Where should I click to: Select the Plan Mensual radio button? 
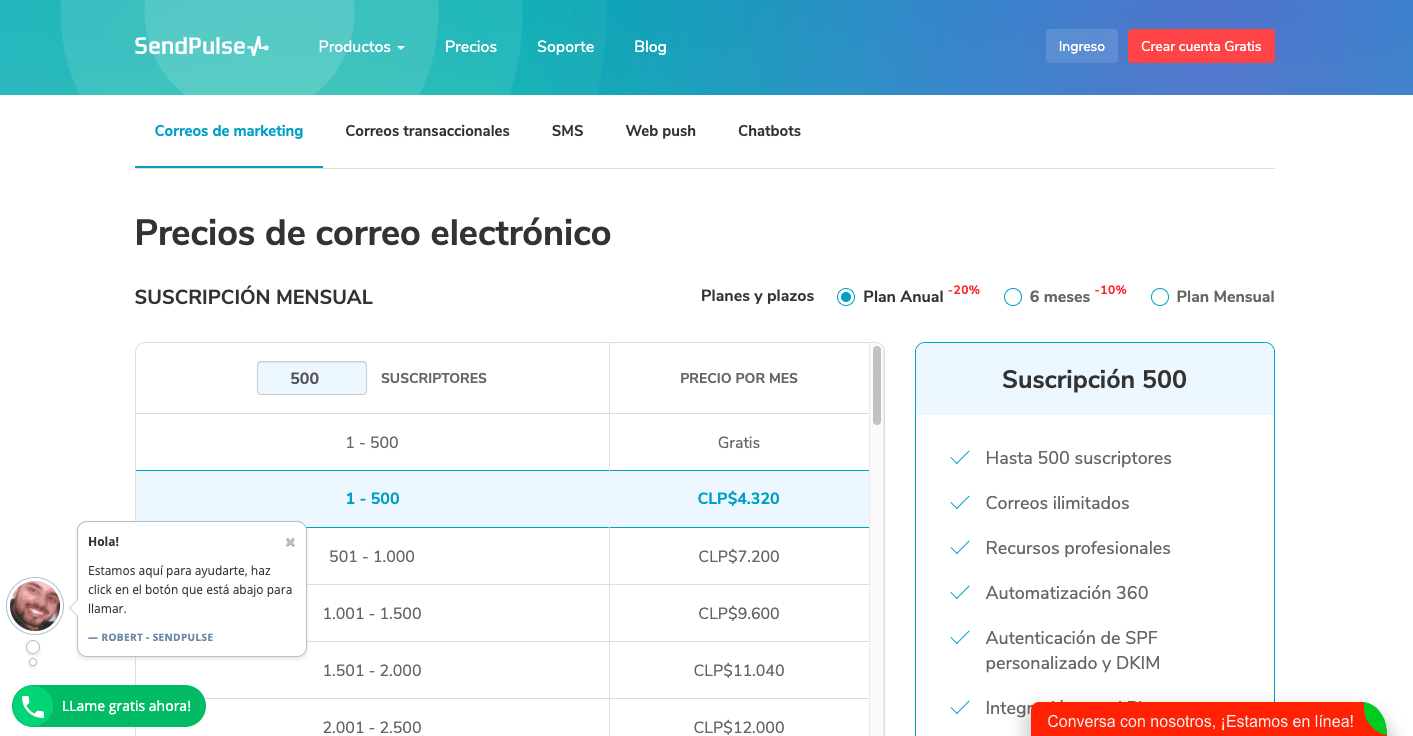[x=1160, y=297]
